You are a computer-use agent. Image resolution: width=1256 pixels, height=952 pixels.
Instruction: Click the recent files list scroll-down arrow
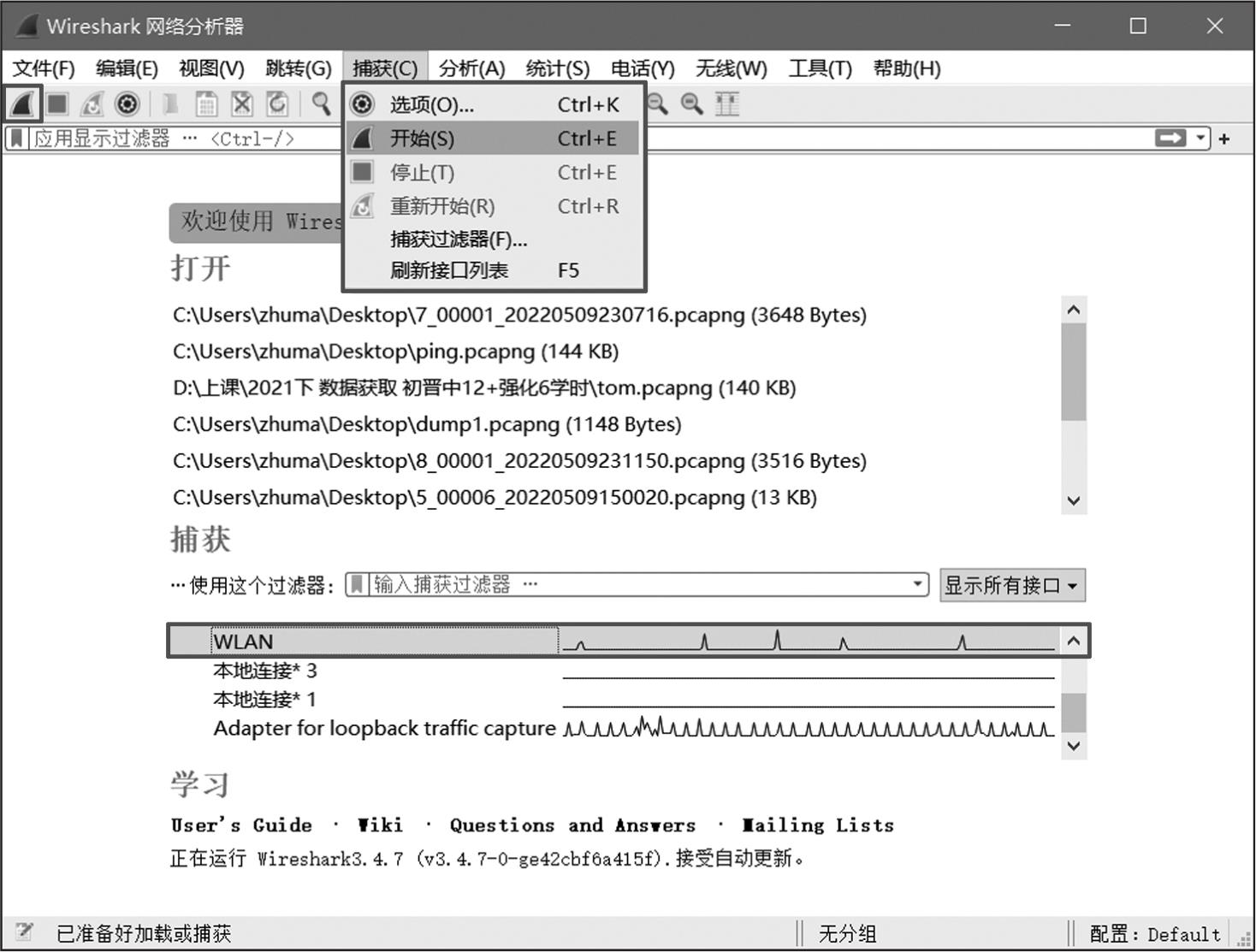click(1074, 500)
